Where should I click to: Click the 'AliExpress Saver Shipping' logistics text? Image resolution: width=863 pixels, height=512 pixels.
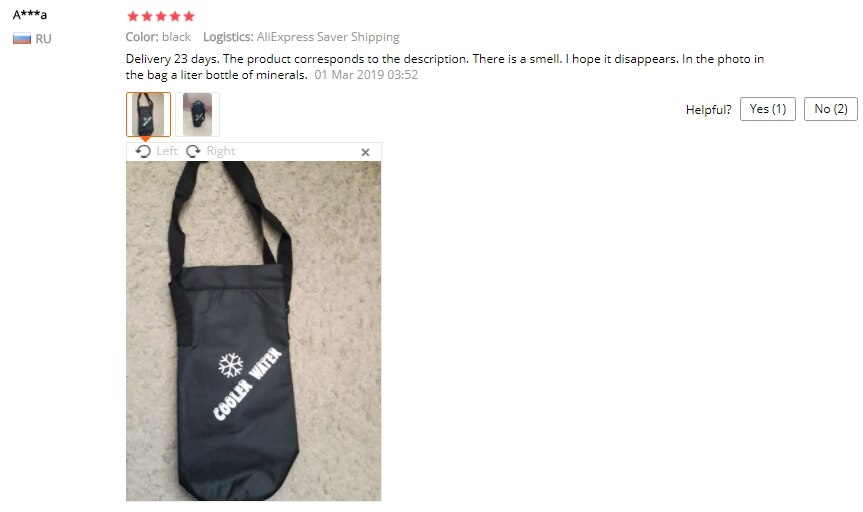coord(328,37)
